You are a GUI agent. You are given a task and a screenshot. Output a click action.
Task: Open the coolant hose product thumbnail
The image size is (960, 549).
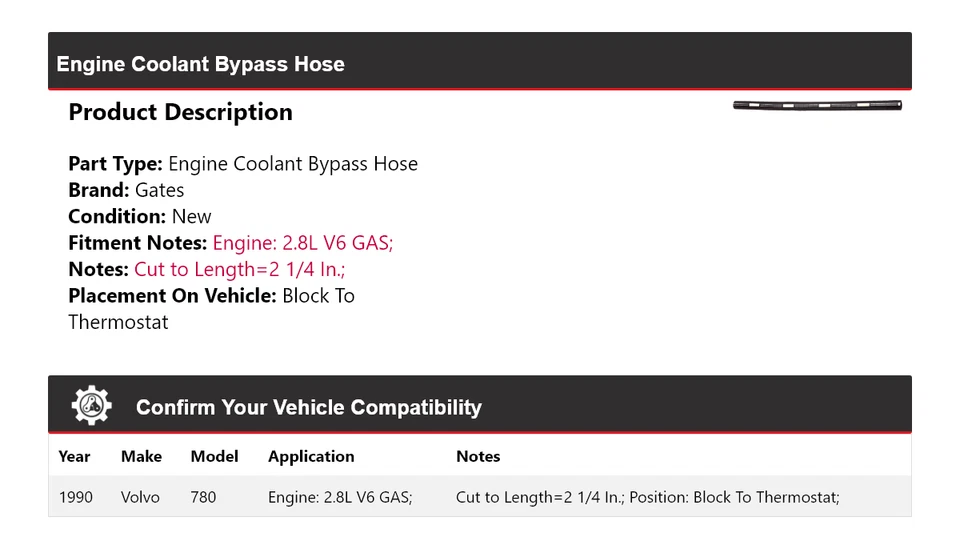pos(817,105)
